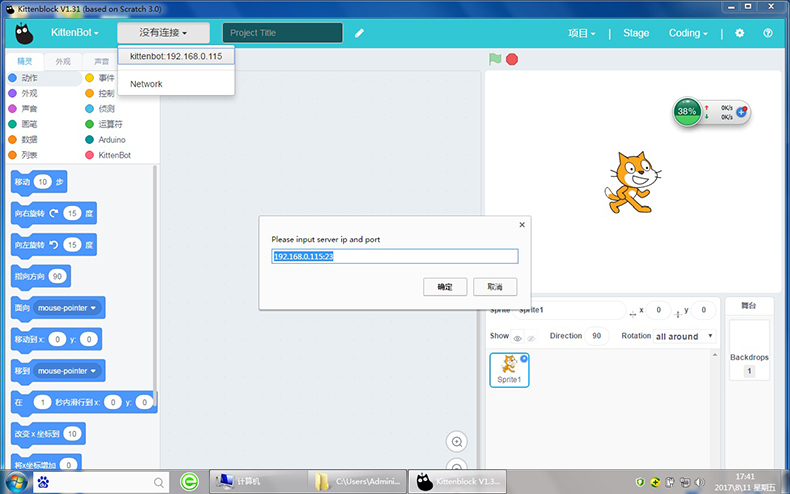
Task: Hide sprite using the crossed-eye icon
Action: point(531,337)
